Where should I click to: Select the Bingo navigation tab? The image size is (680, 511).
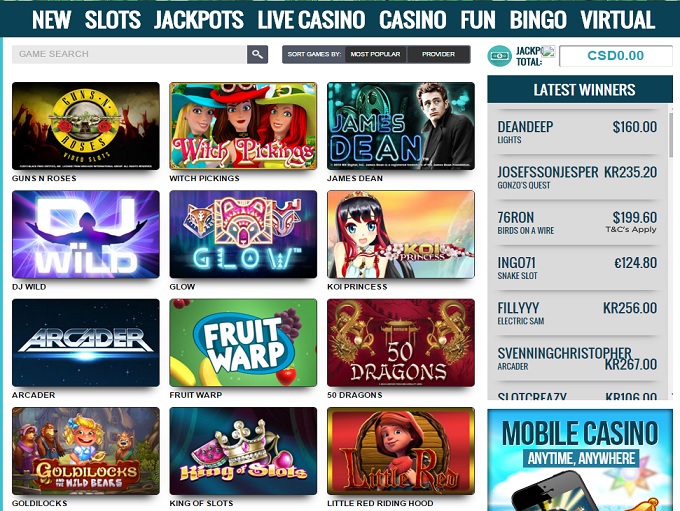pyautogui.click(x=538, y=20)
